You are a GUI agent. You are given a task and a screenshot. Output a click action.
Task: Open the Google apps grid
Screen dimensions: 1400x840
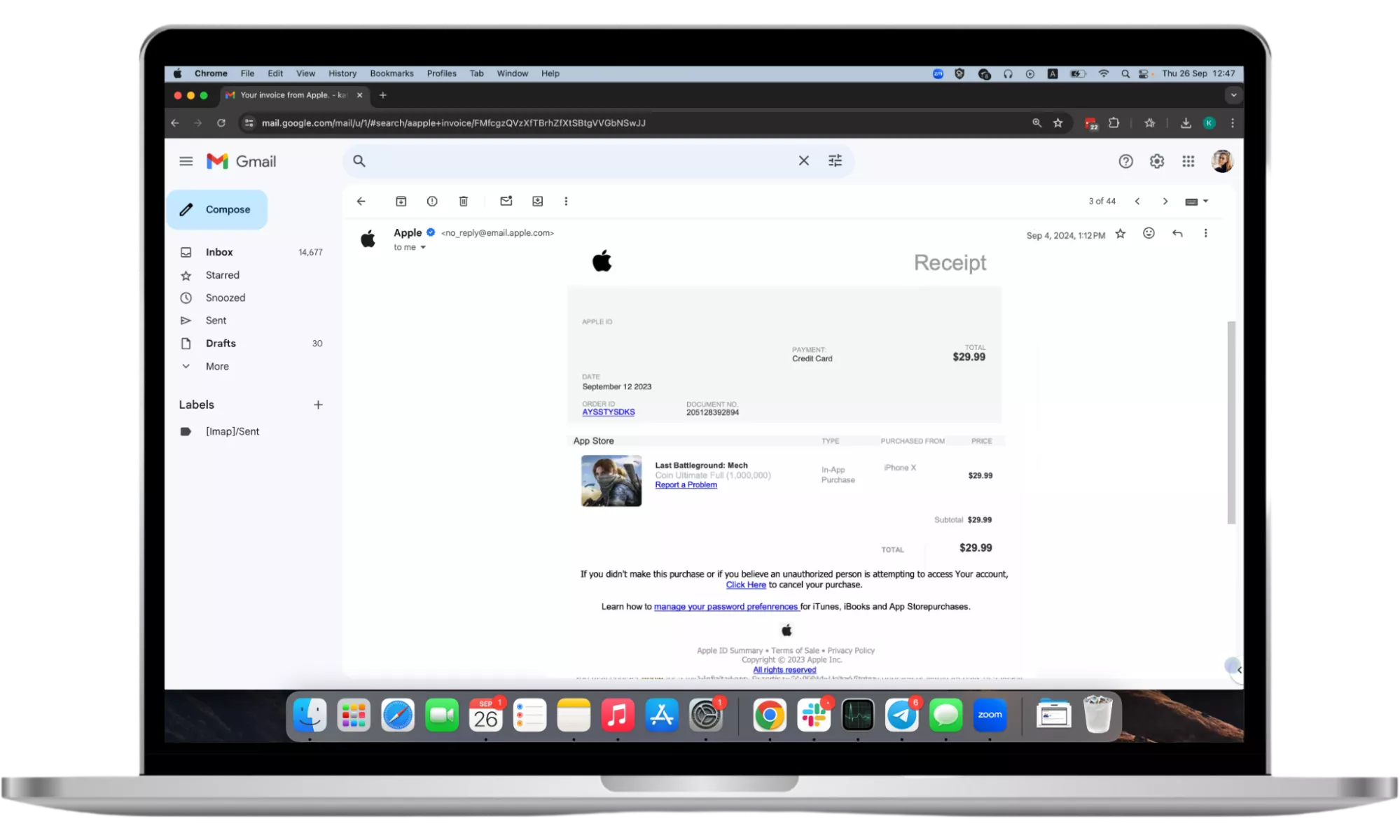(x=1188, y=162)
